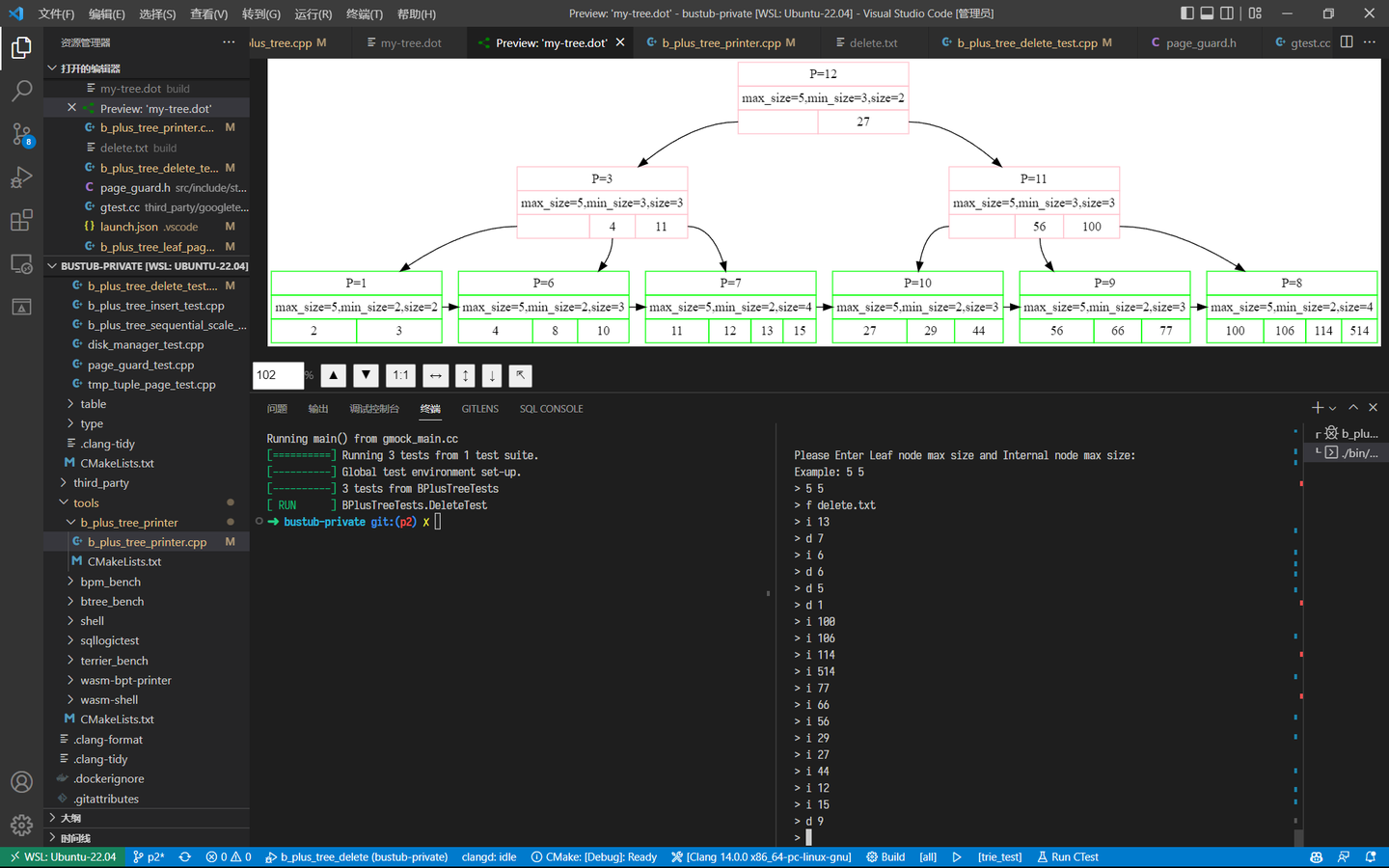The height and width of the screenshot is (868, 1389).
Task: Open the new terminal profile dropdown arrow
Action: 1333,408
